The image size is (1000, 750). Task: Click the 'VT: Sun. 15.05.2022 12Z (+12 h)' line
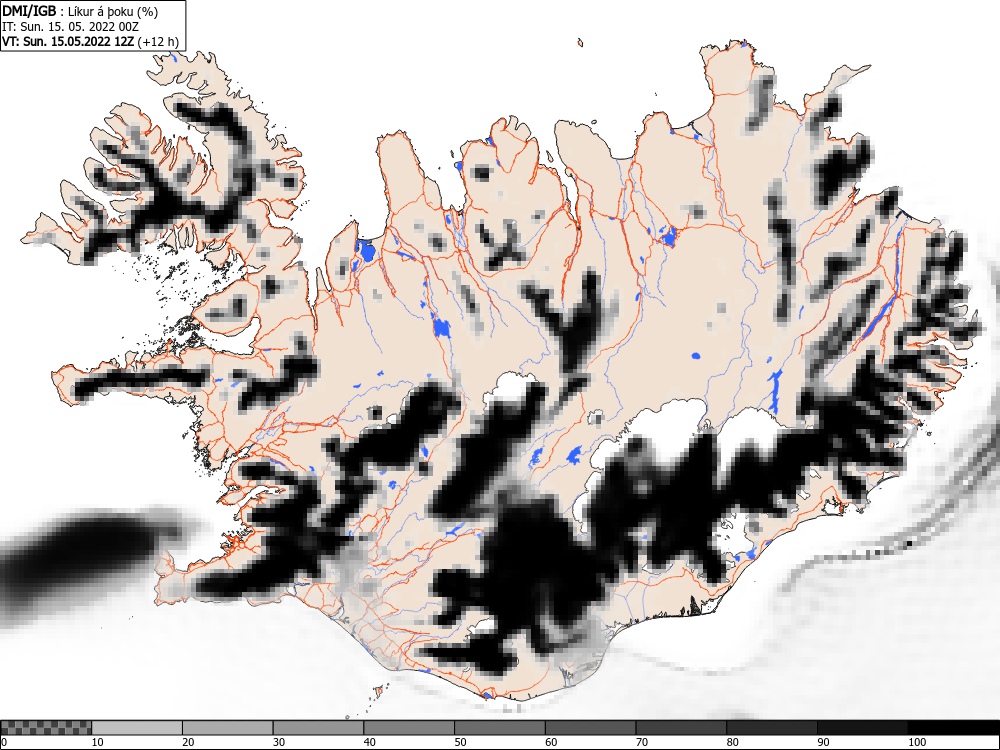(x=91, y=42)
